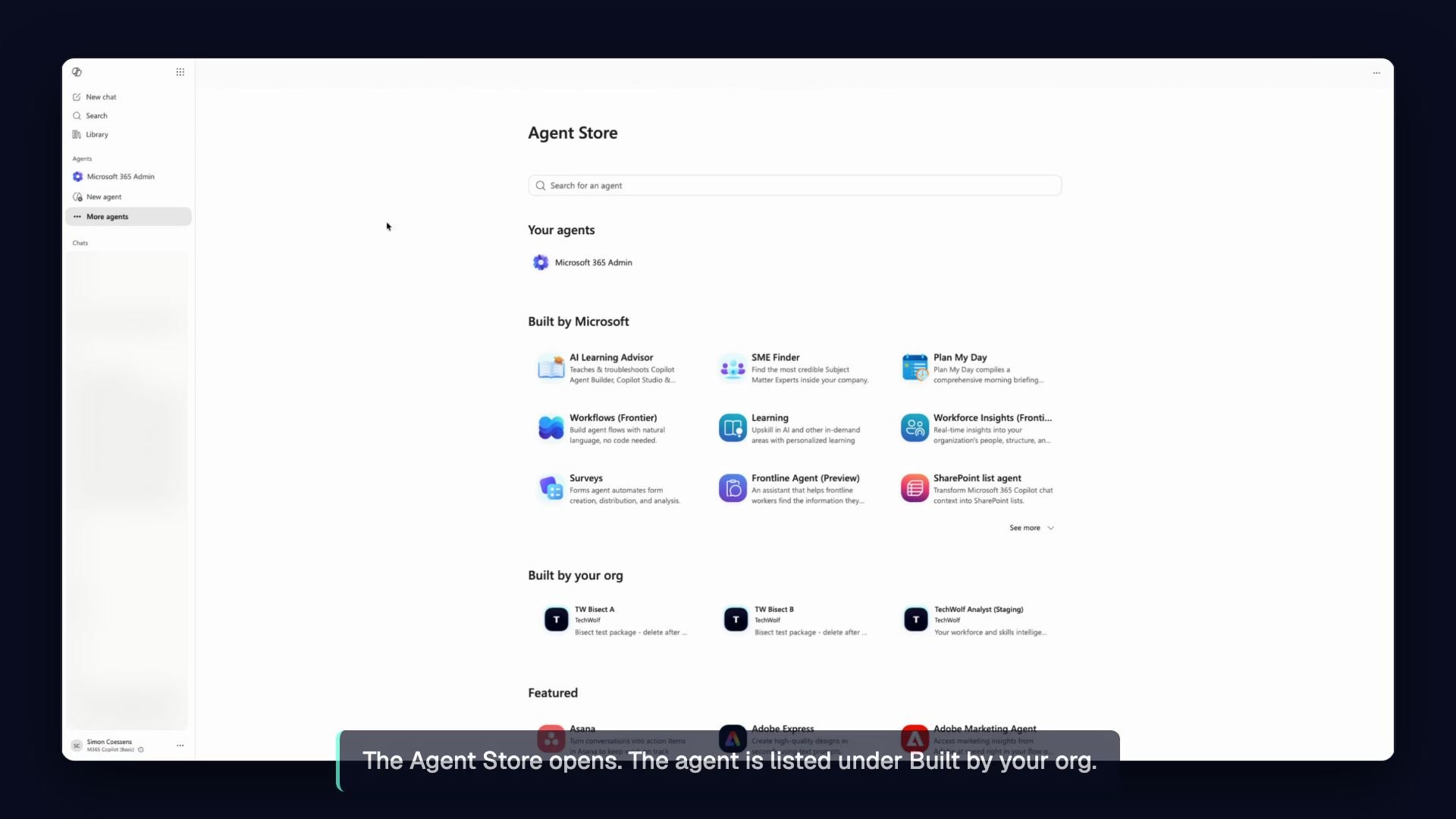Open the Library sidebar item

pyautogui.click(x=128, y=134)
